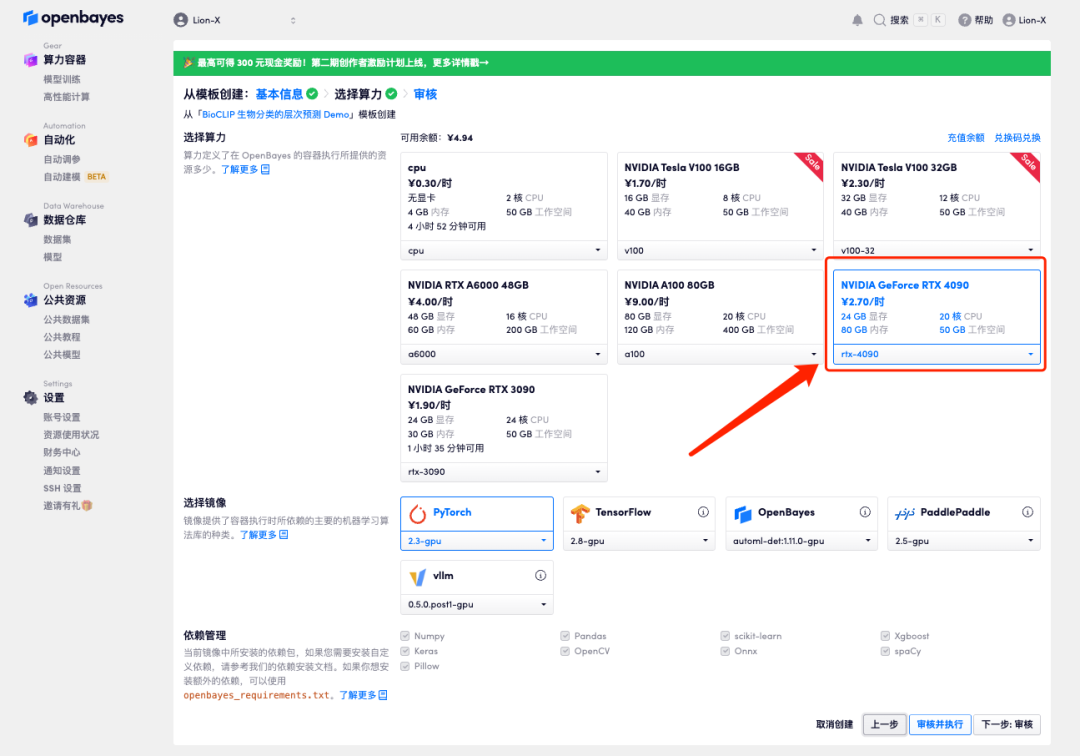Screen dimensions: 1080x756
Task: Open the PyTorch 2.3-gpu version dropdown
Action: click(x=477, y=541)
